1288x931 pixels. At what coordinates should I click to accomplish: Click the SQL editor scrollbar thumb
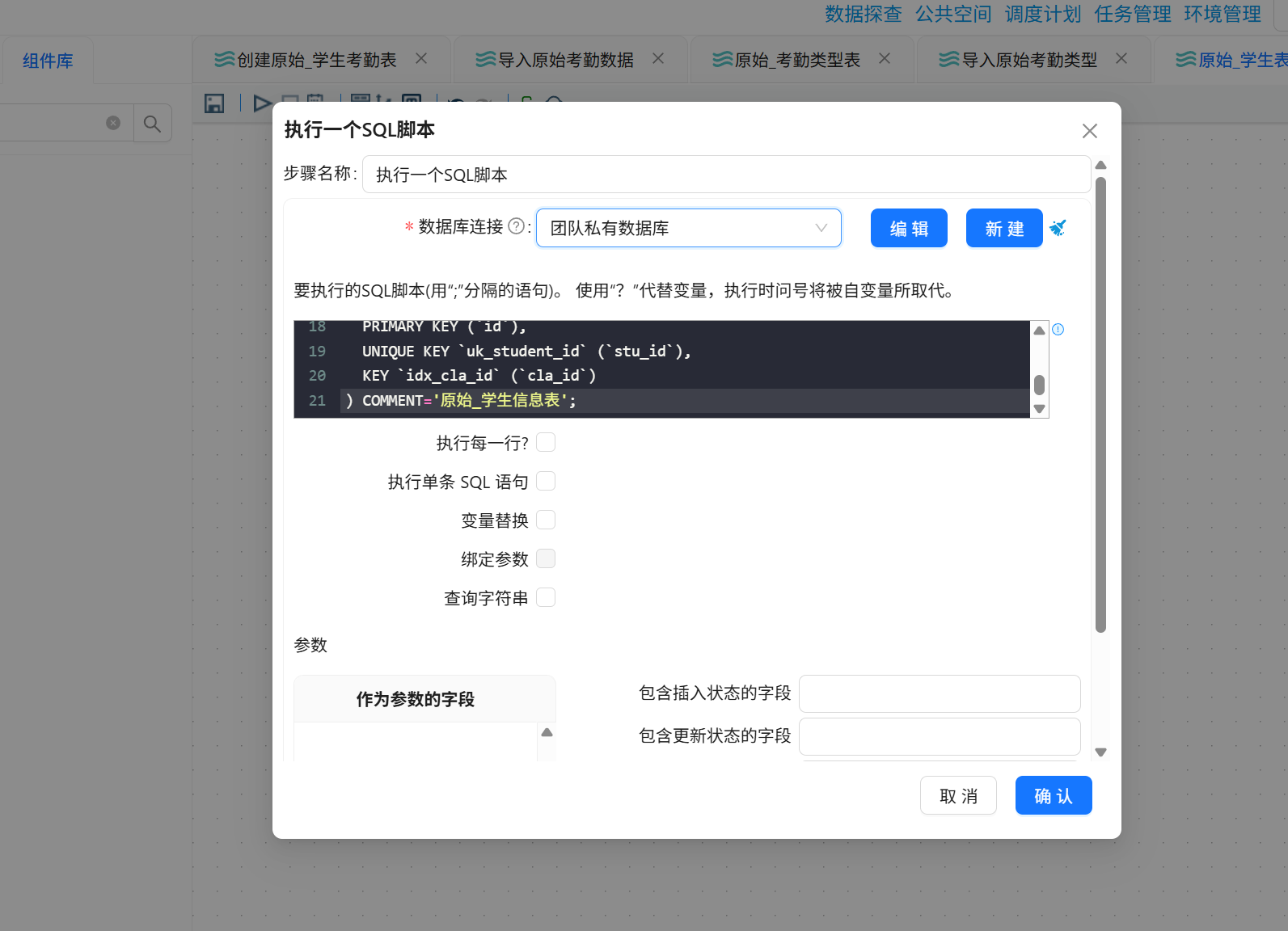1039,385
